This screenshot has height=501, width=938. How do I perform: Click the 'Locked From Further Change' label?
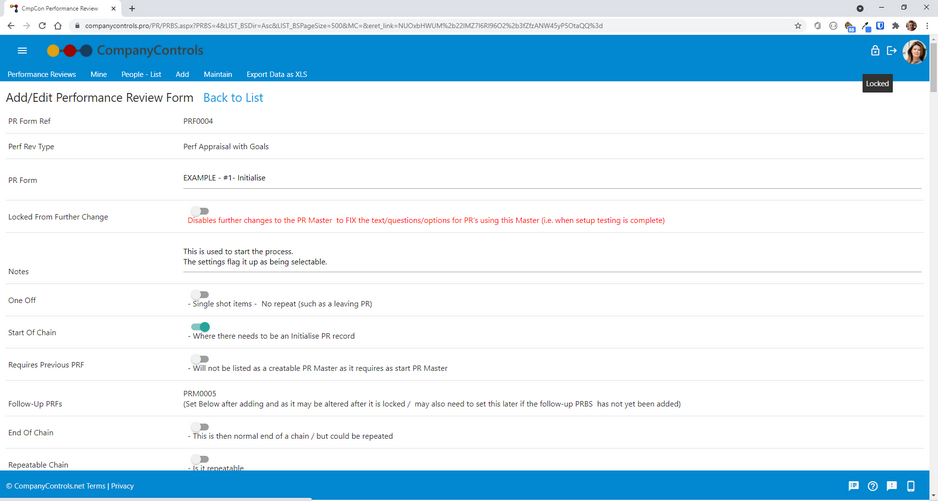coord(58,217)
